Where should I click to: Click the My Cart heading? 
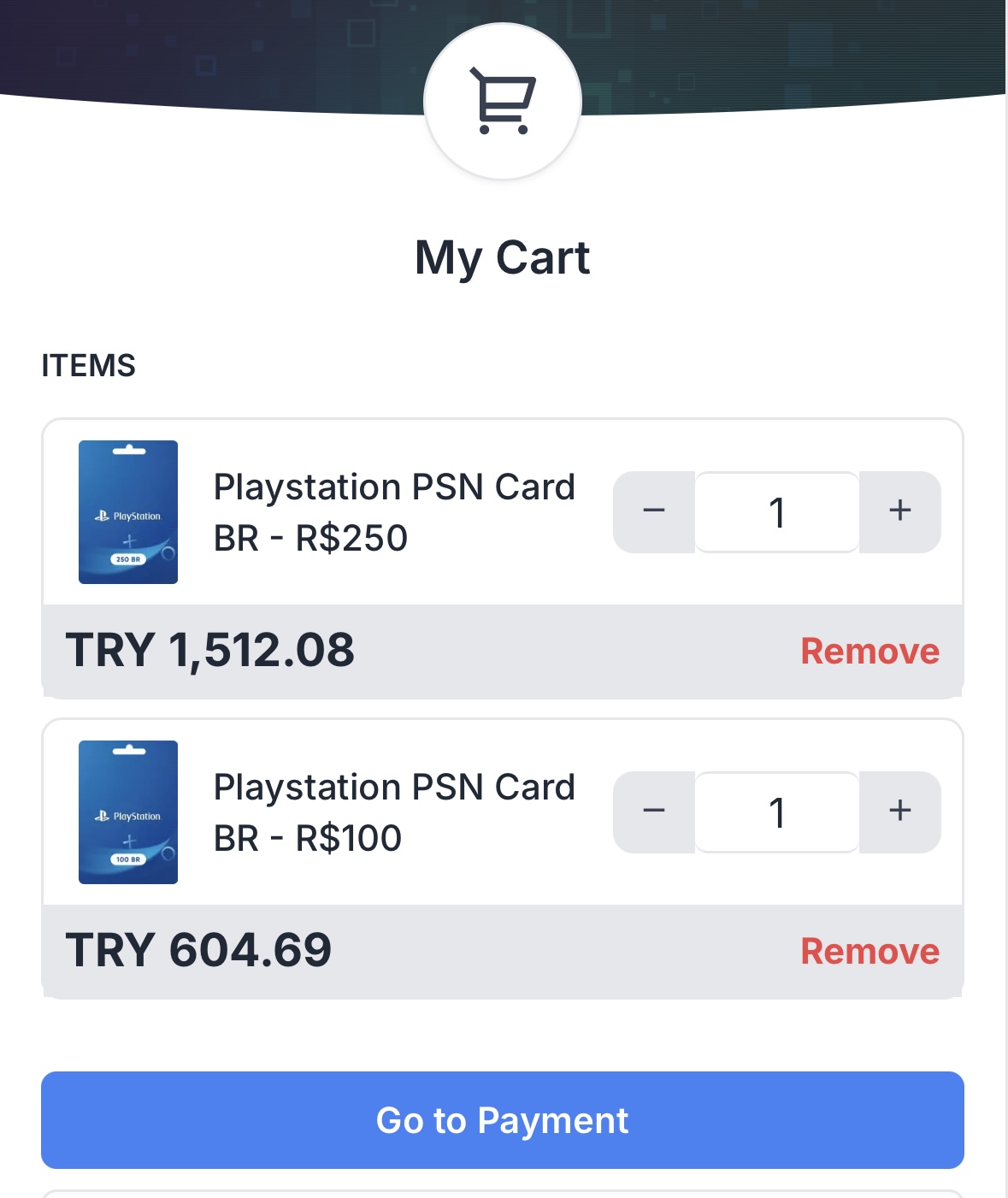[x=503, y=257]
